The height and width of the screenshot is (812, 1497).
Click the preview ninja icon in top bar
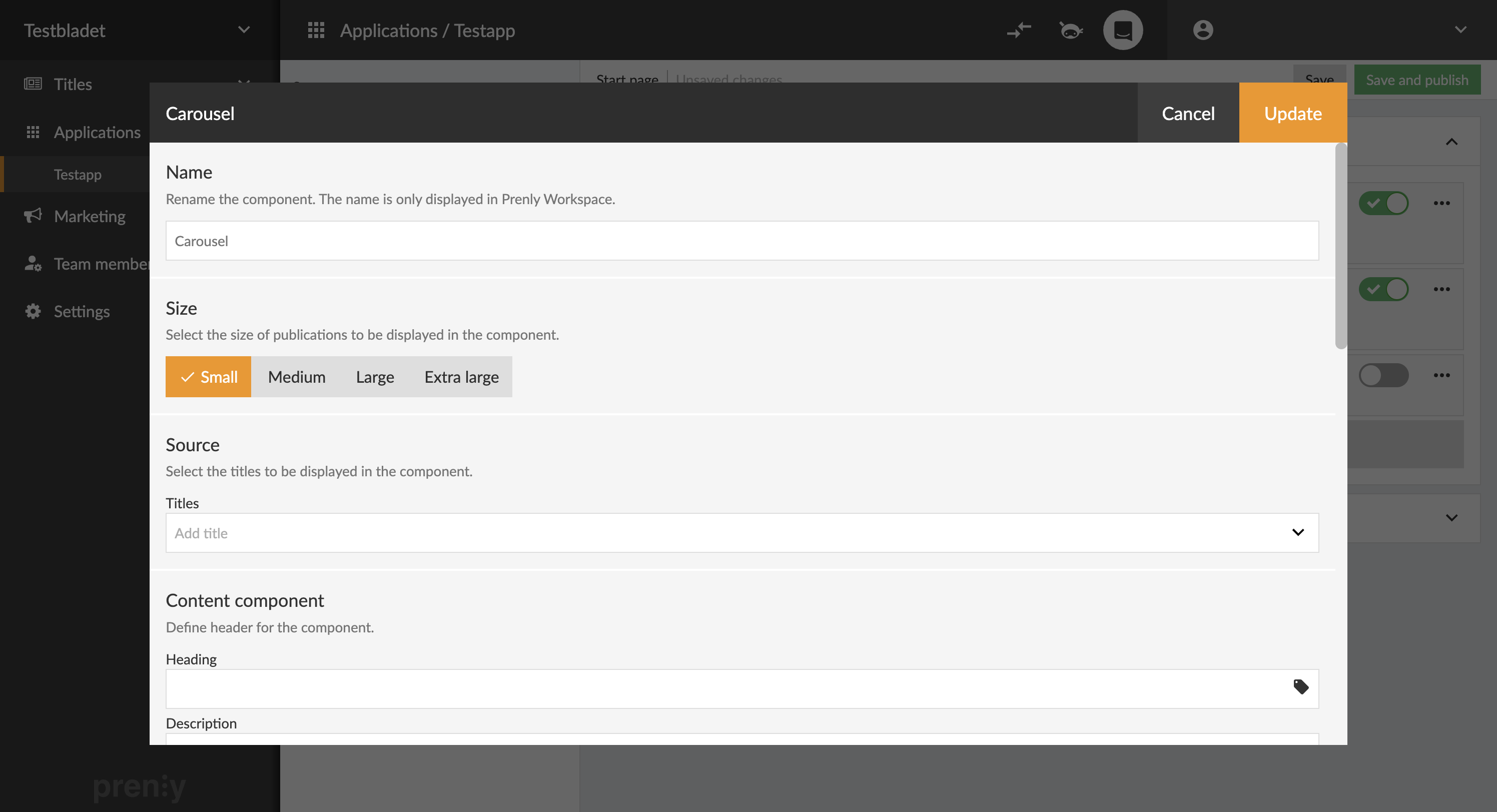(1071, 30)
